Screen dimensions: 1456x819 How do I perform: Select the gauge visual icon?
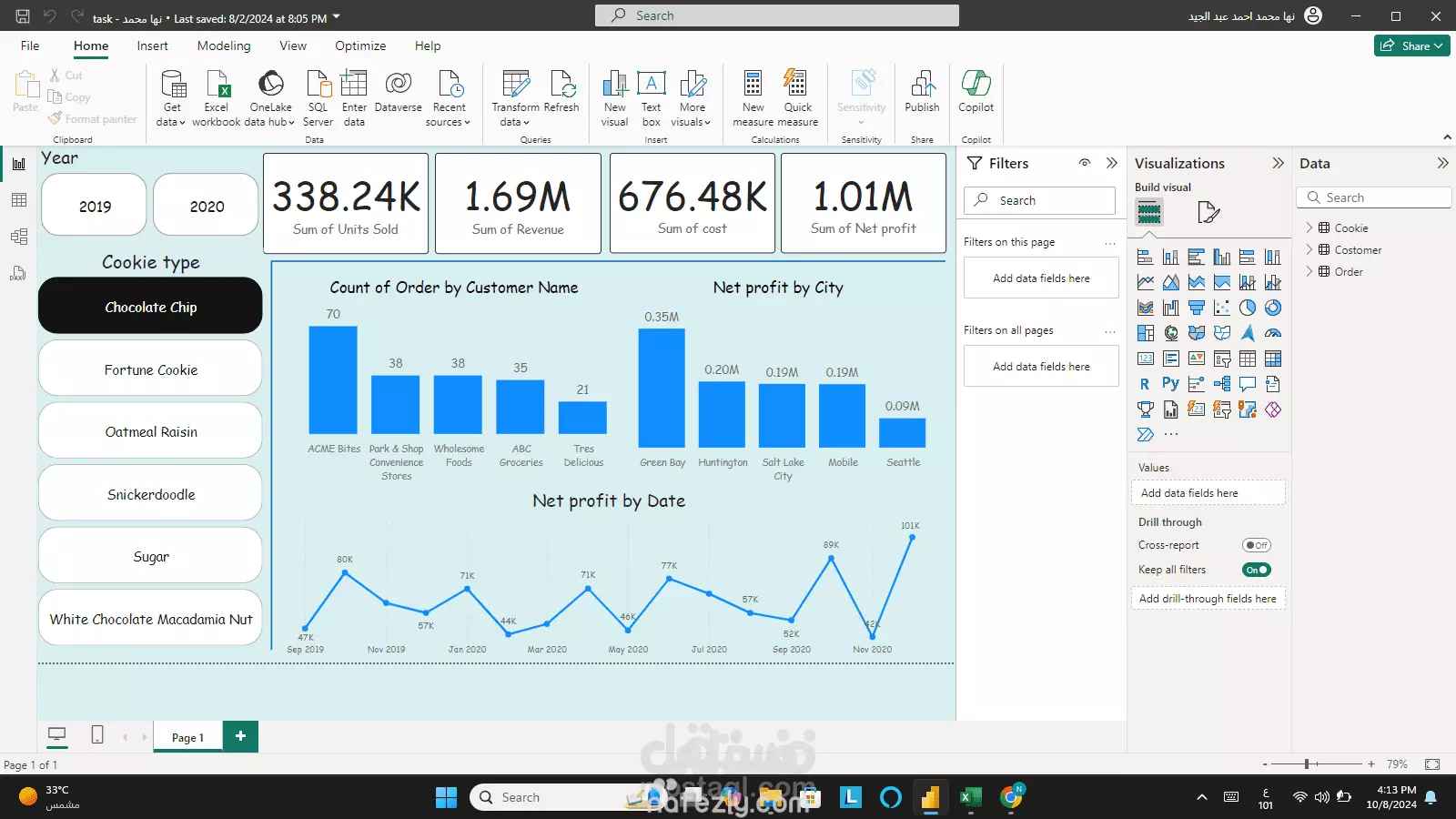coord(1273,333)
